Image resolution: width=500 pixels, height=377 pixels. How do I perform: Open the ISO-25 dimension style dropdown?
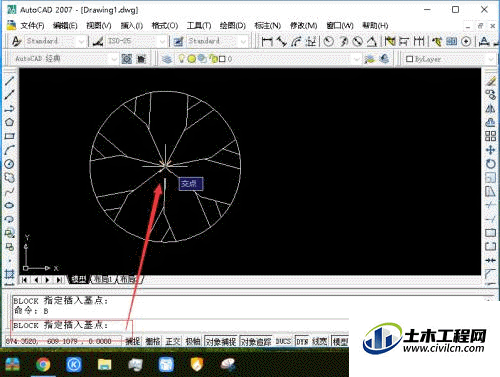[162, 41]
